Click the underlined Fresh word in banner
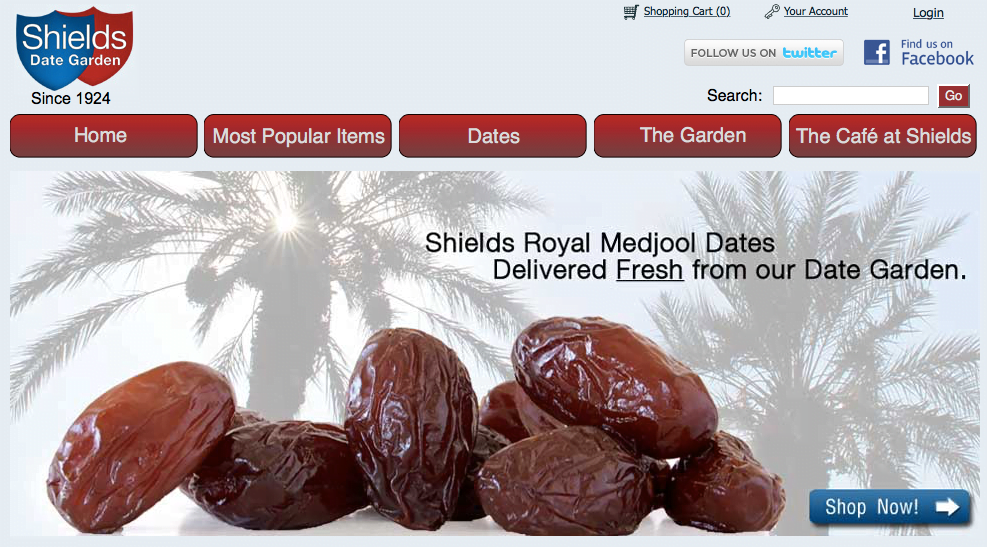The height and width of the screenshot is (547, 987). [x=649, y=270]
